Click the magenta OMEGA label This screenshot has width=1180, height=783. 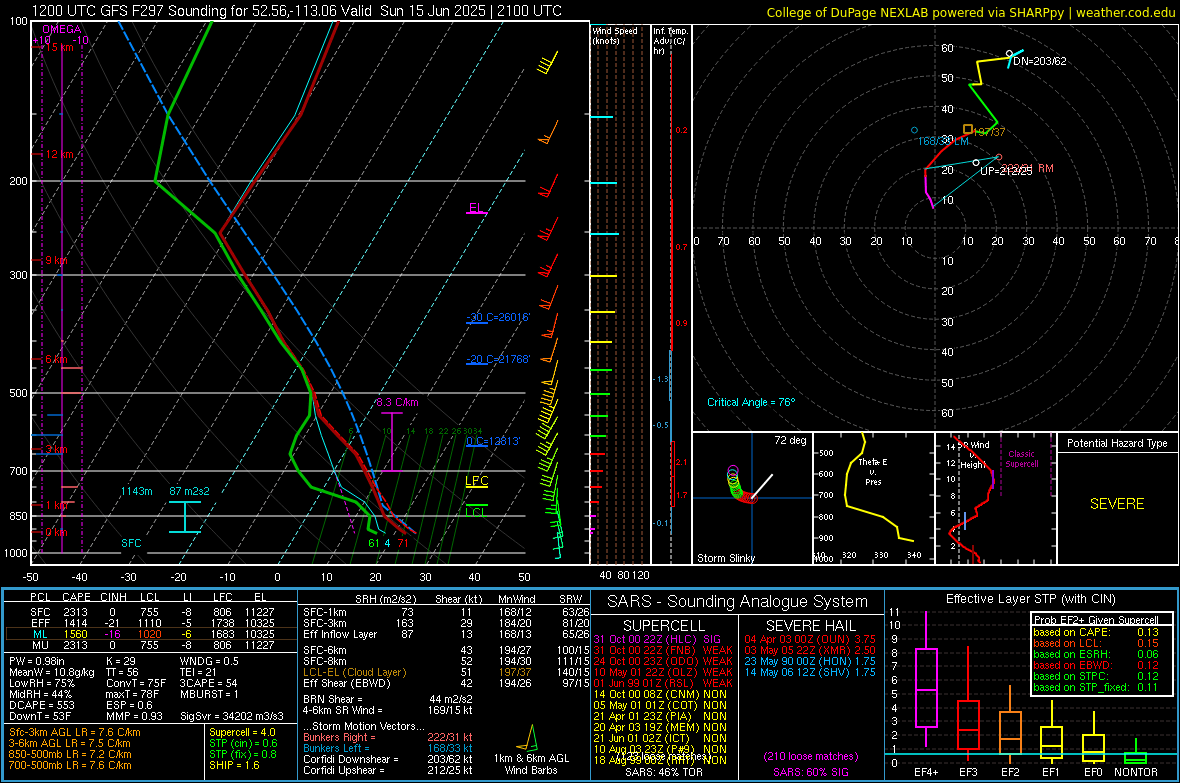click(x=62, y=29)
